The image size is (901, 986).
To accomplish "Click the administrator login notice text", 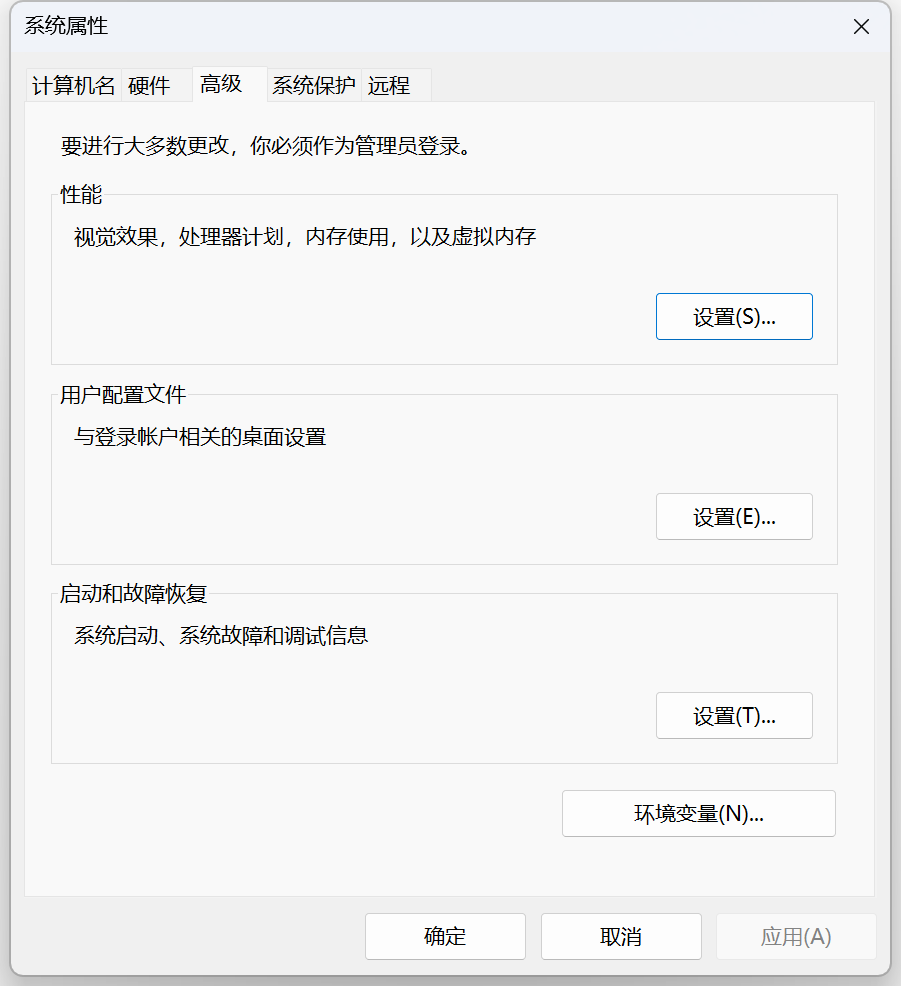I will pyautogui.click(x=266, y=146).
